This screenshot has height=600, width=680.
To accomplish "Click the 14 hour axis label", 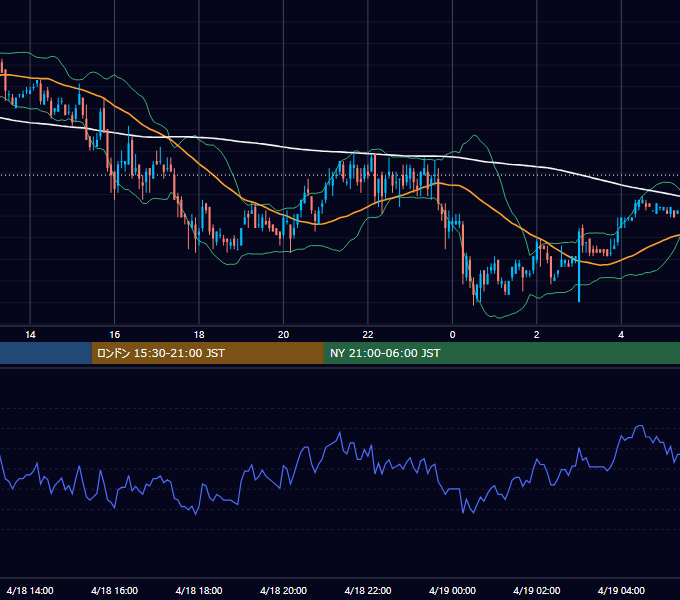I will click(x=30, y=335).
